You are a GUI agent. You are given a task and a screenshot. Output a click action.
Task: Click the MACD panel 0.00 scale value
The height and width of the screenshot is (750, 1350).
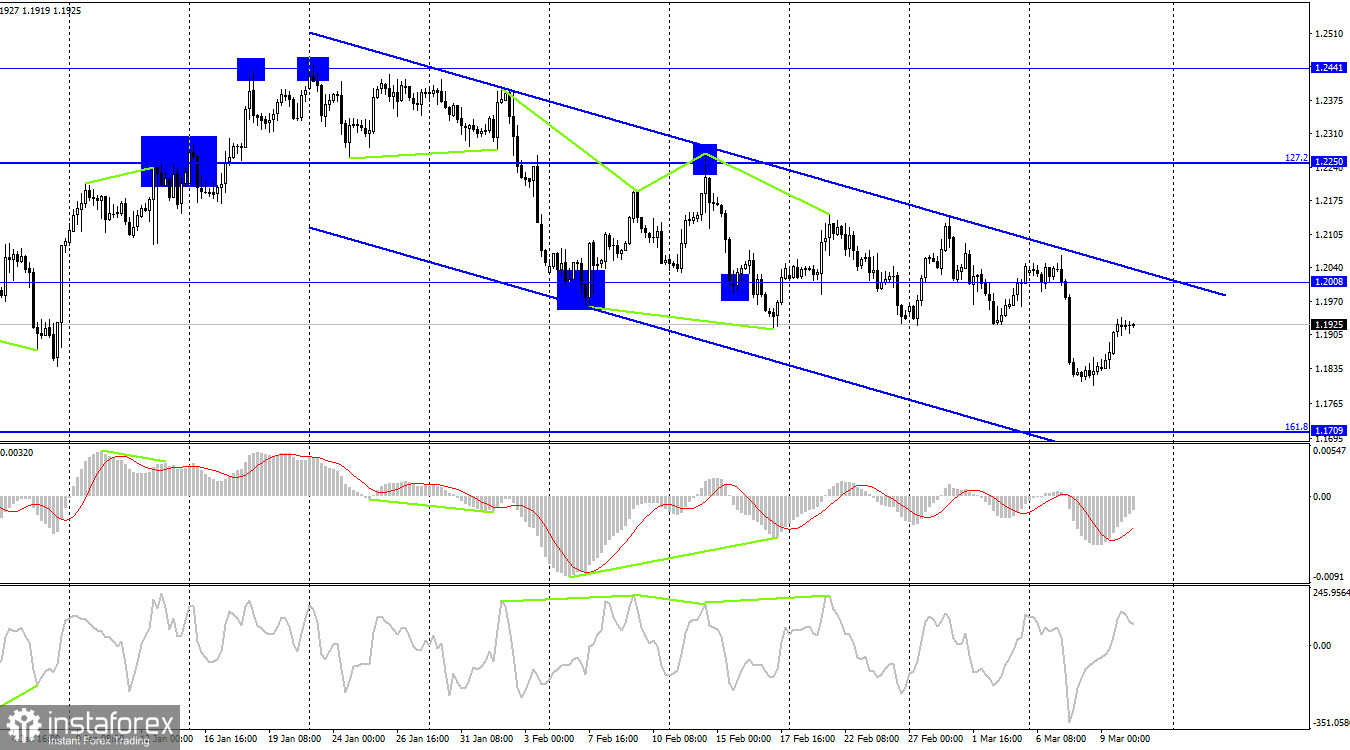[1322, 497]
